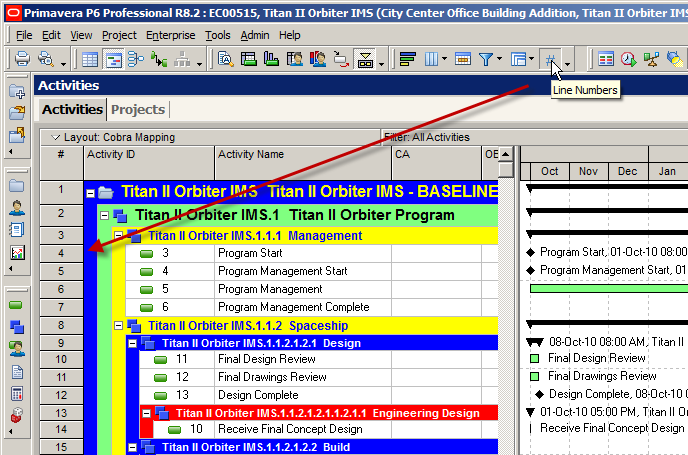Click the Group and Sort icon

(519, 59)
